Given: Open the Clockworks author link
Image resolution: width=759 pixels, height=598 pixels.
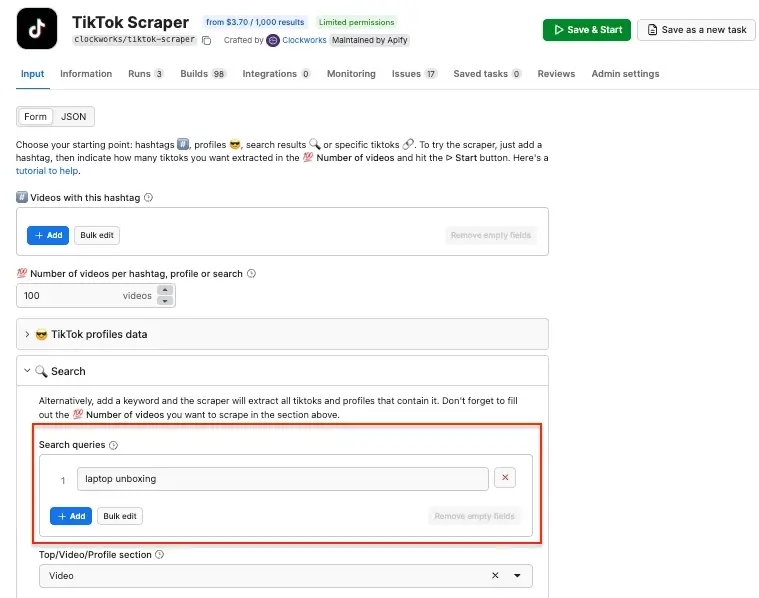Looking at the screenshot, I should (x=304, y=40).
